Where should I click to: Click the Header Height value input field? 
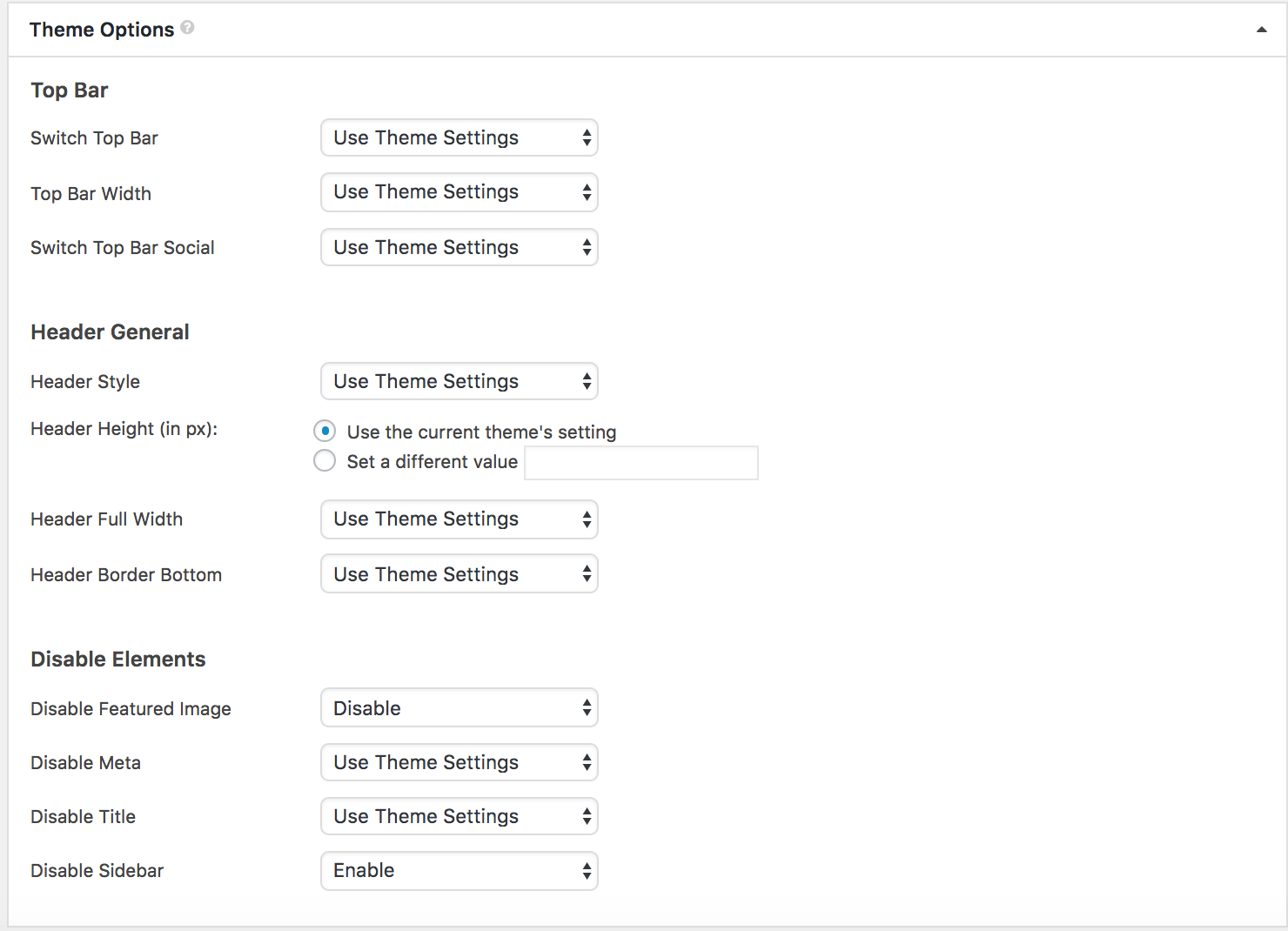[641, 463]
